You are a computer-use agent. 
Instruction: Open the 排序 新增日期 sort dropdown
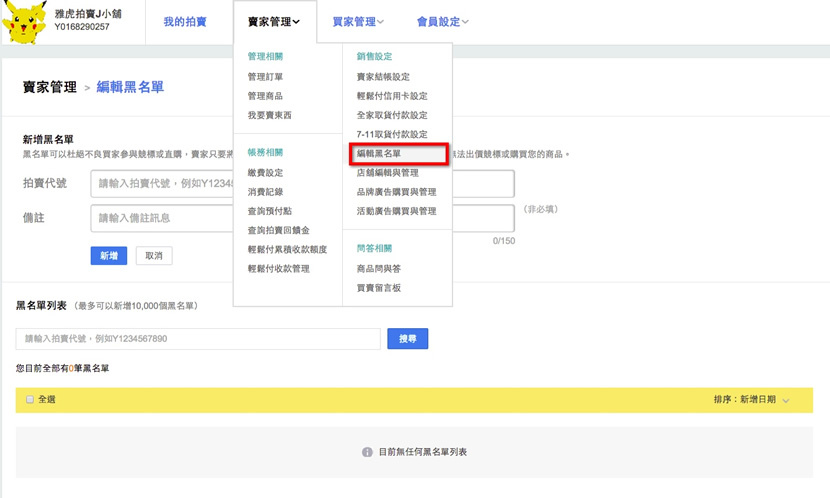(x=751, y=399)
